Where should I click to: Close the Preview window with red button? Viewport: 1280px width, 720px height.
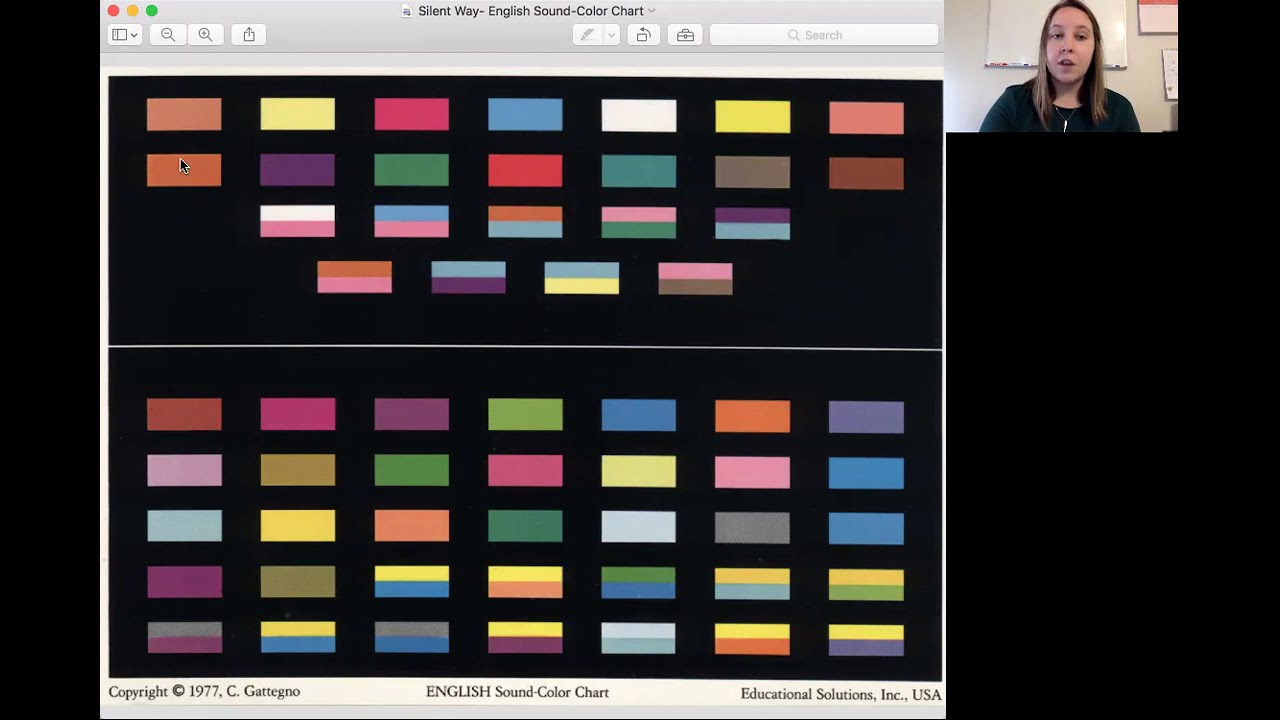113,11
